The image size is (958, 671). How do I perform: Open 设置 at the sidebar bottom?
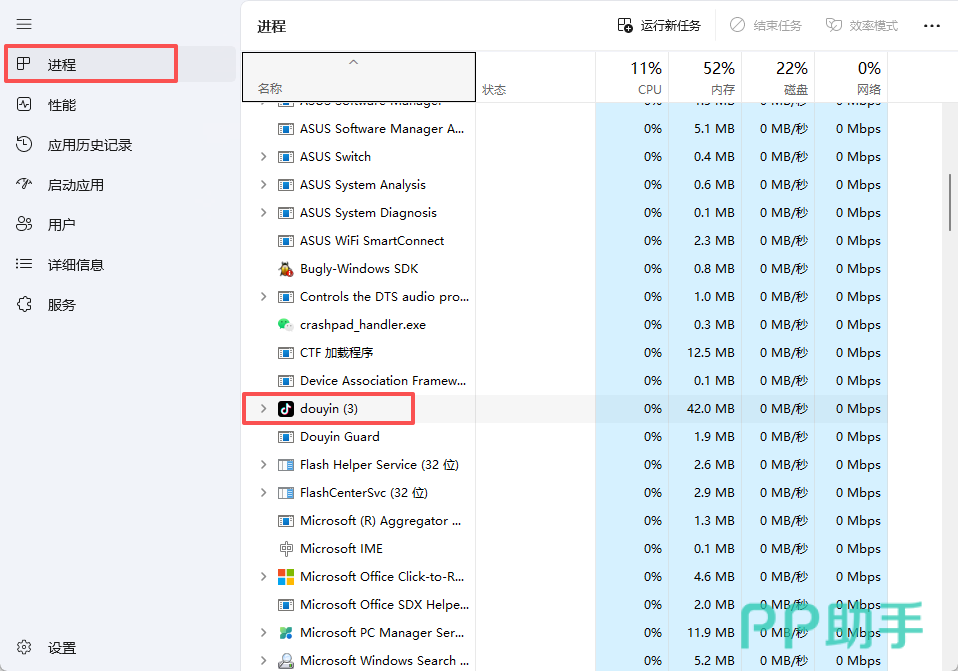point(61,648)
